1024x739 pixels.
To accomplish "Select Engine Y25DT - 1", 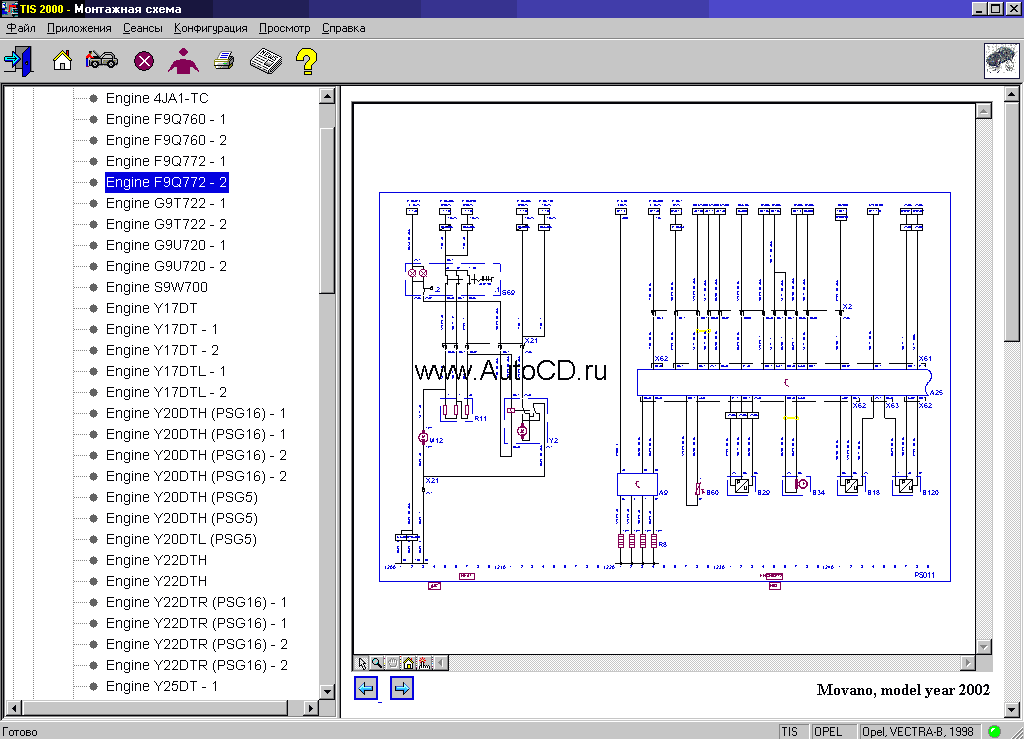I will coord(162,686).
